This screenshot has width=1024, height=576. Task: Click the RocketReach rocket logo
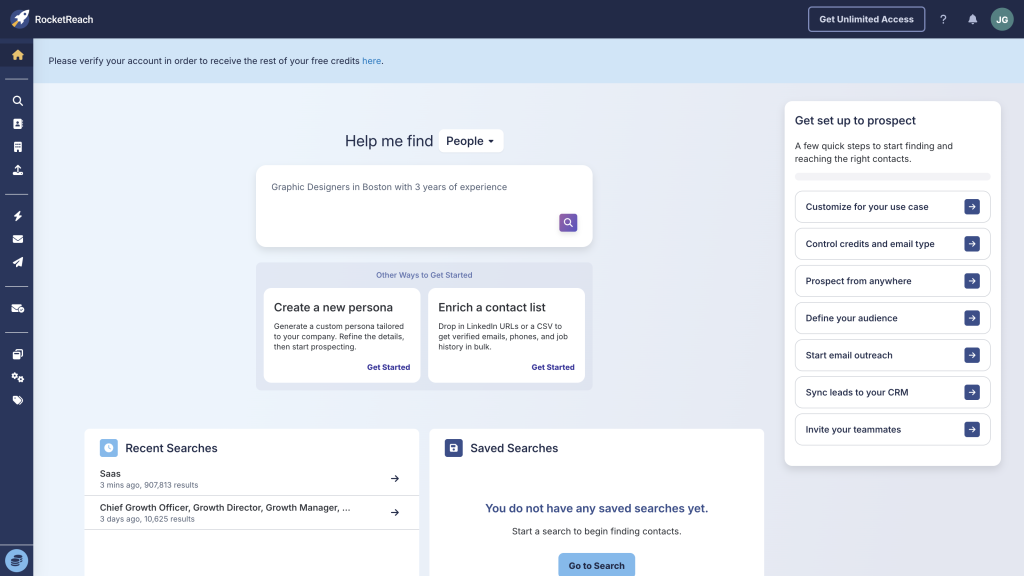[20, 19]
